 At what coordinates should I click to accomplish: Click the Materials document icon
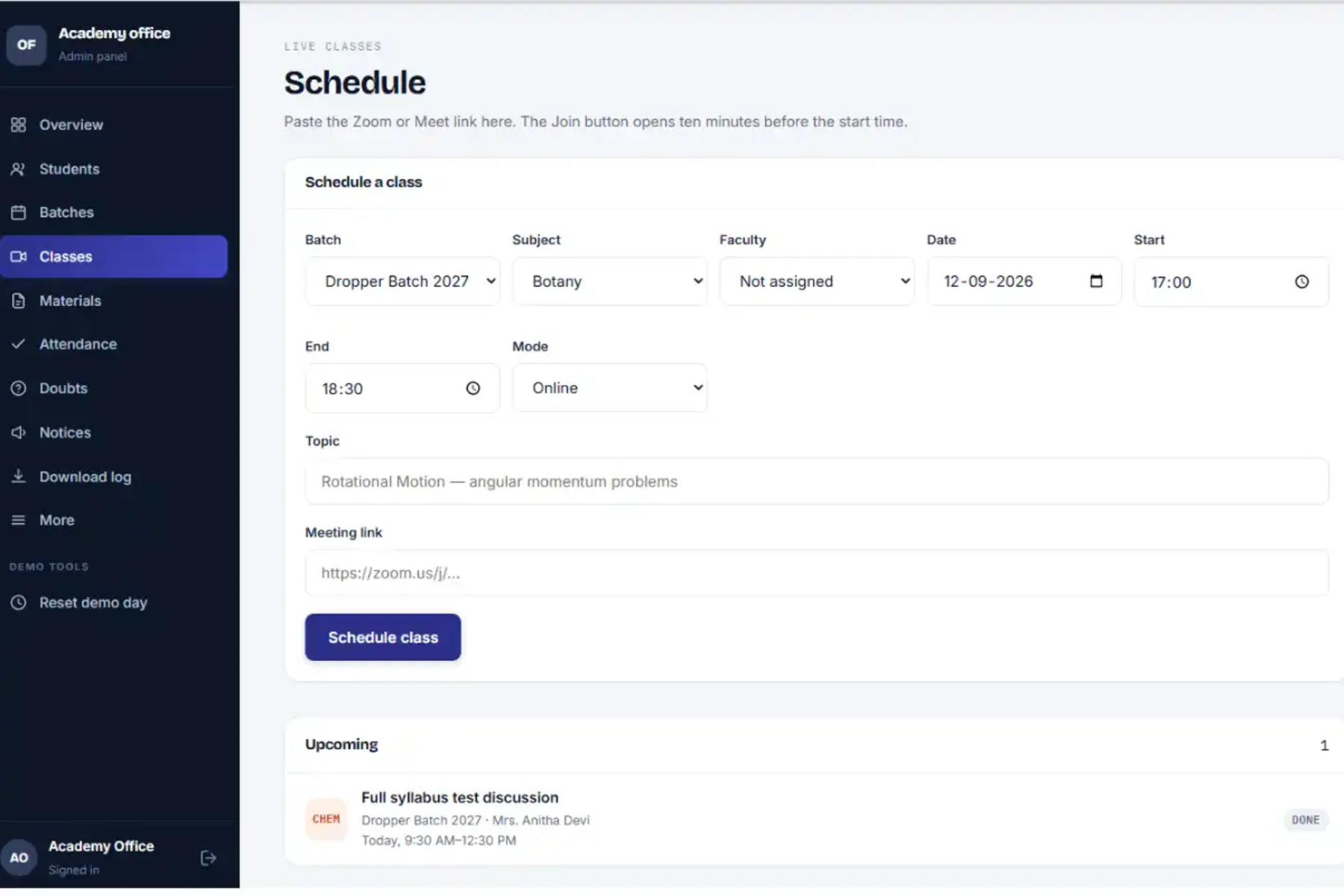coord(19,301)
